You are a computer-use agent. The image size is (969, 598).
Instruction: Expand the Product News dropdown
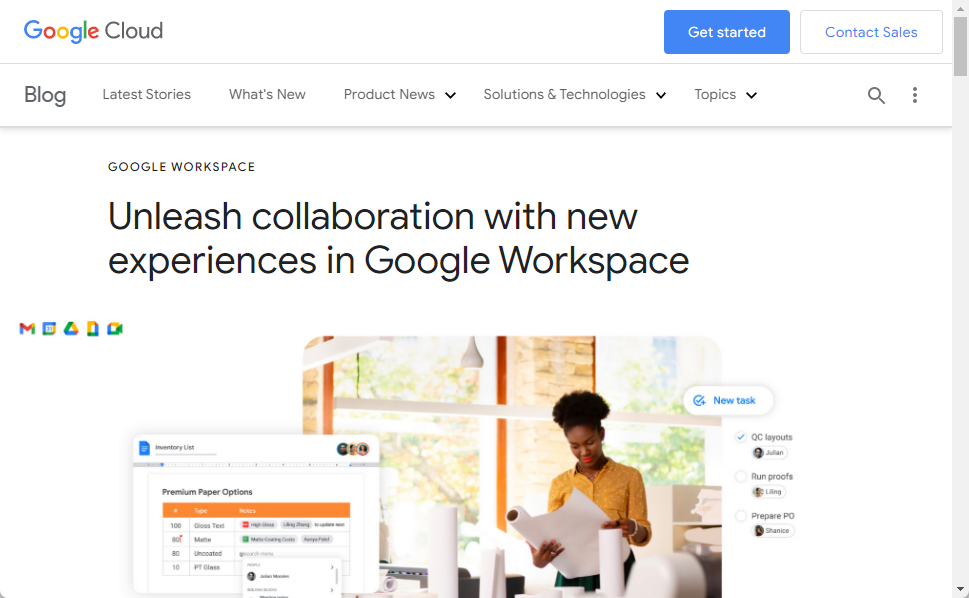pyautogui.click(x=399, y=94)
